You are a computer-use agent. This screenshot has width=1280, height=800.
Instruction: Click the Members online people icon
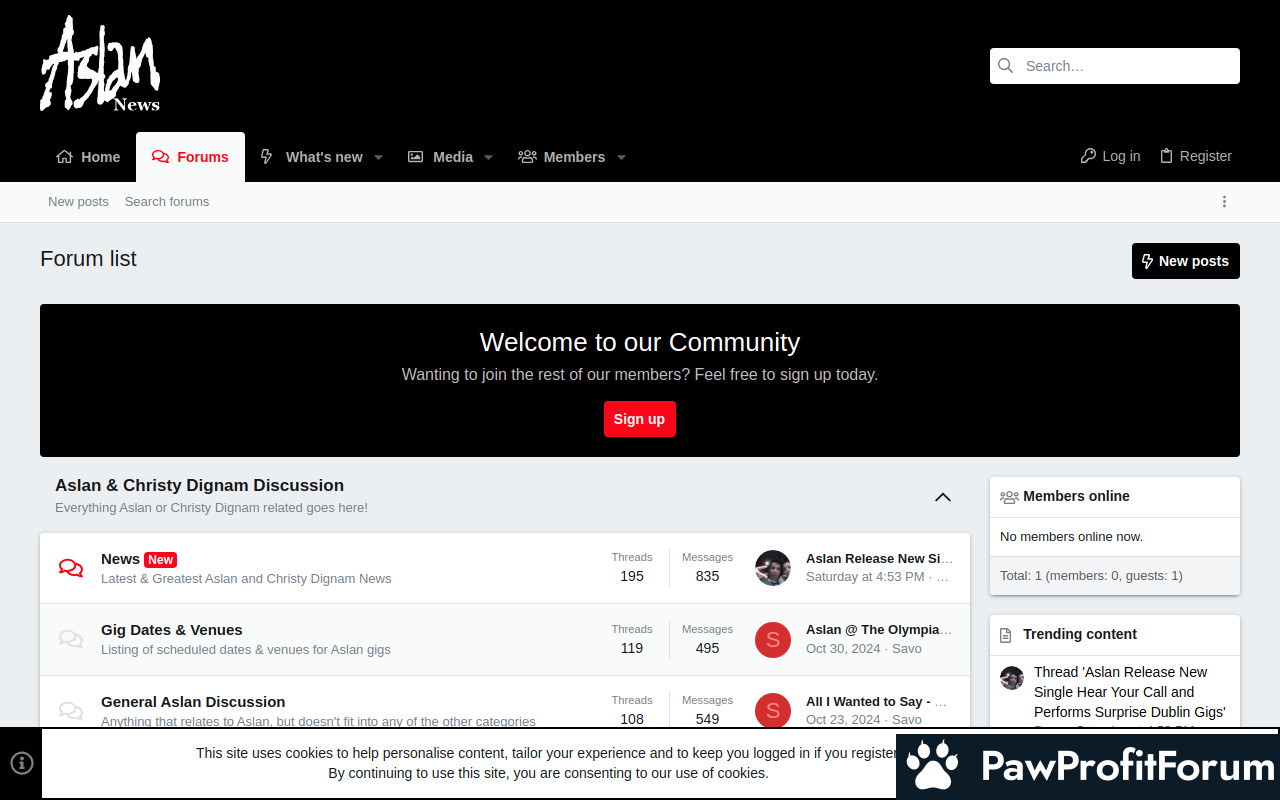pyautogui.click(x=1009, y=497)
